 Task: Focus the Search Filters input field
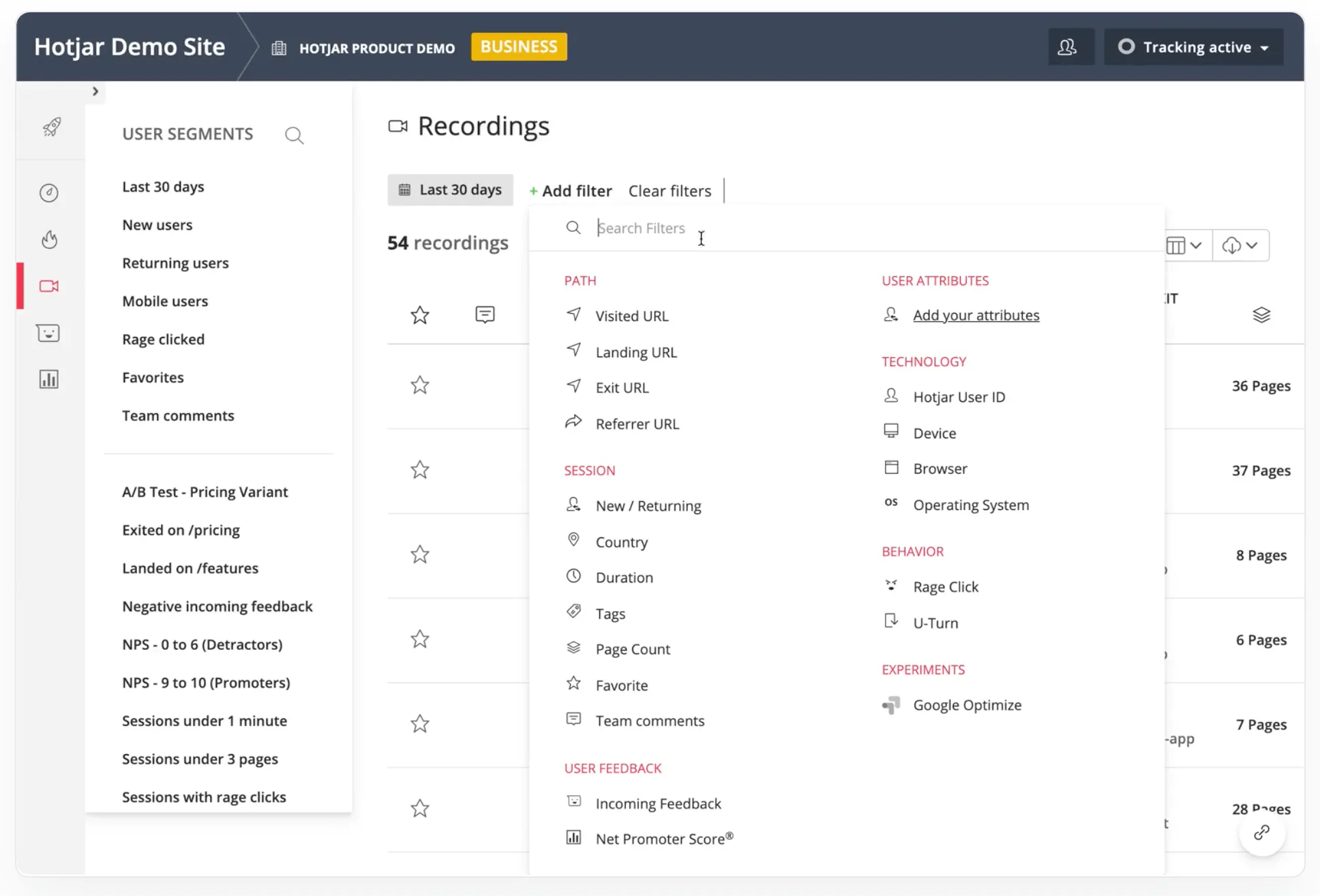click(x=845, y=228)
